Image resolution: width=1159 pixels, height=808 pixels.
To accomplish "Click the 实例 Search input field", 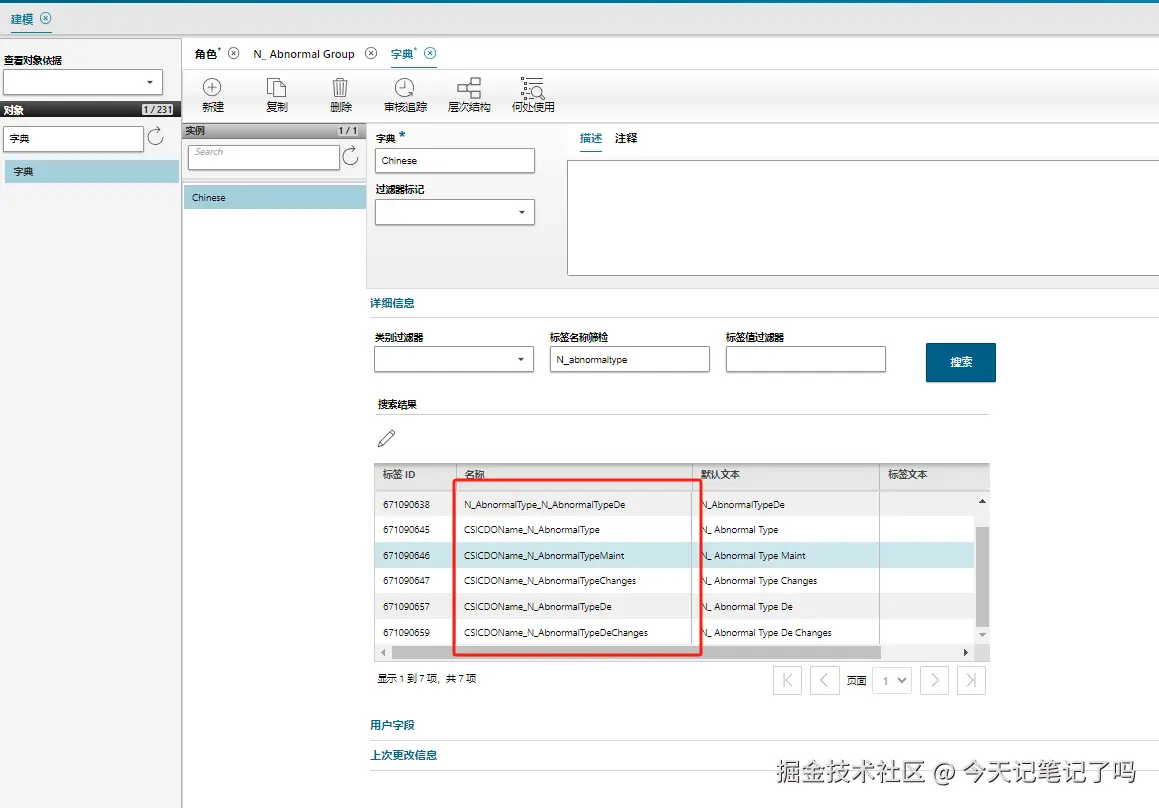I will pos(264,157).
